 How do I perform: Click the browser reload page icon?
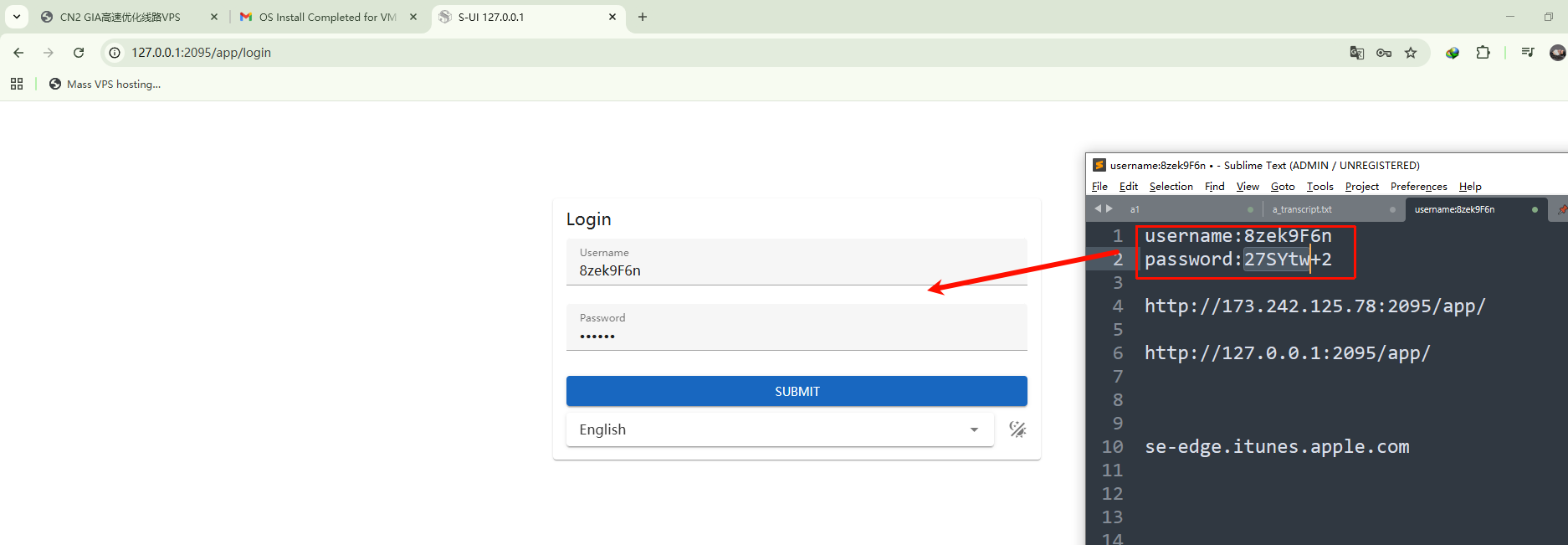point(79,53)
